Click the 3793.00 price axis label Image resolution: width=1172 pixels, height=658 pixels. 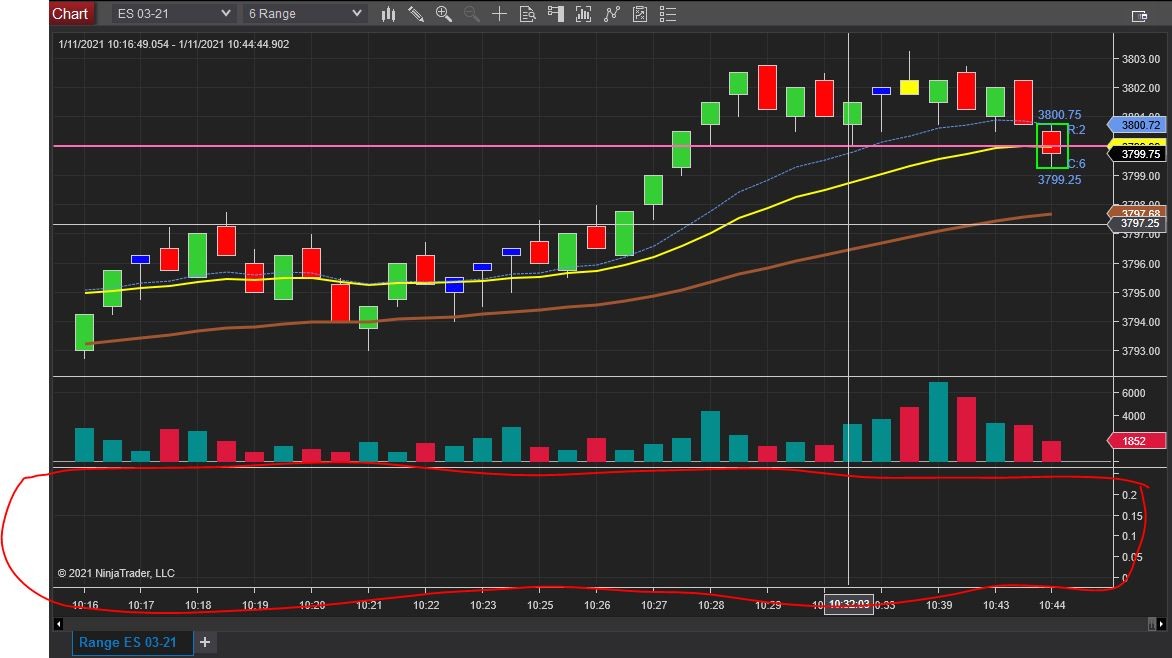pyautogui.click(x=1141, y=351)
